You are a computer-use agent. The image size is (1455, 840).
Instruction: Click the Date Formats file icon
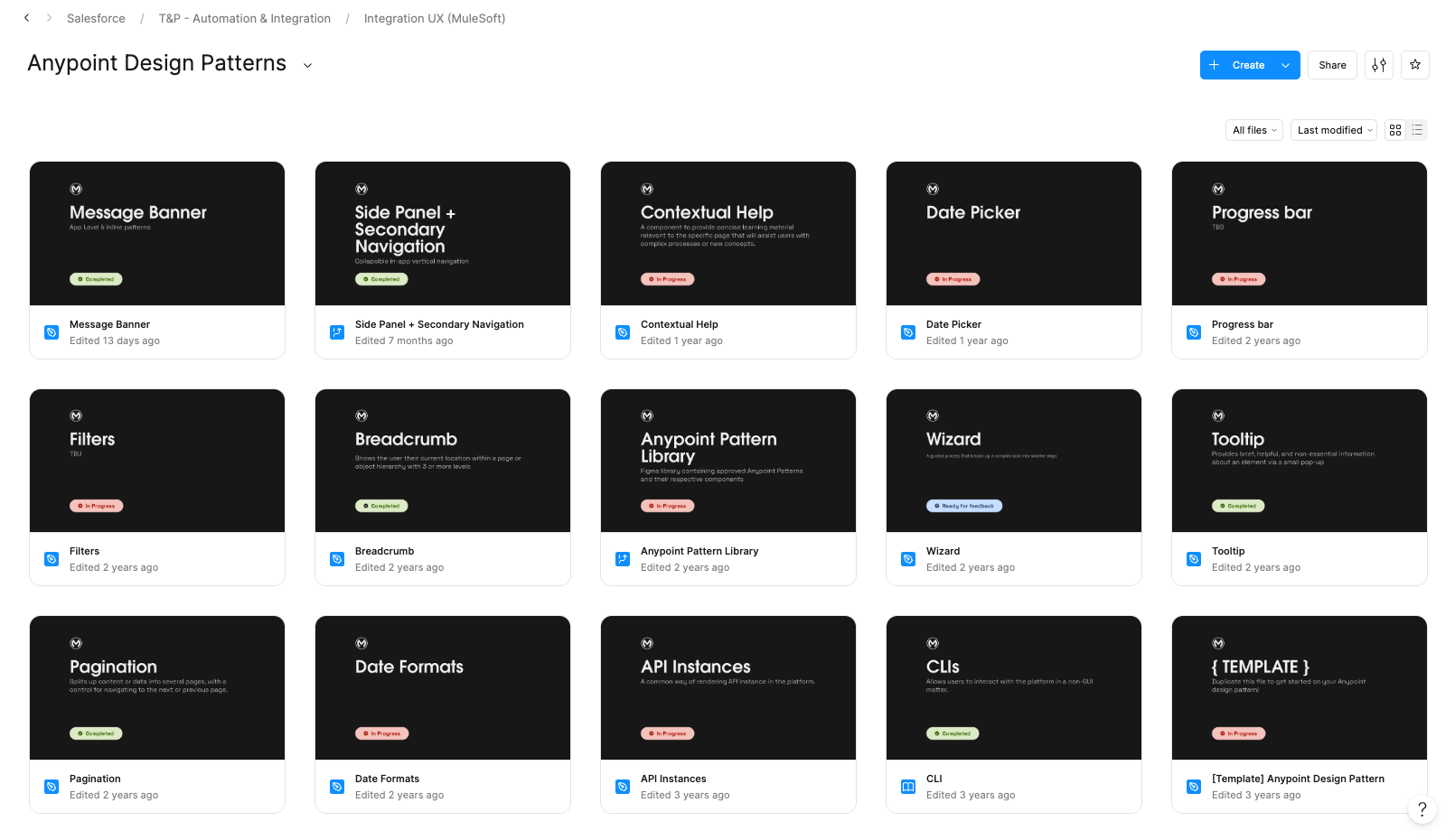tap(337, 787)
